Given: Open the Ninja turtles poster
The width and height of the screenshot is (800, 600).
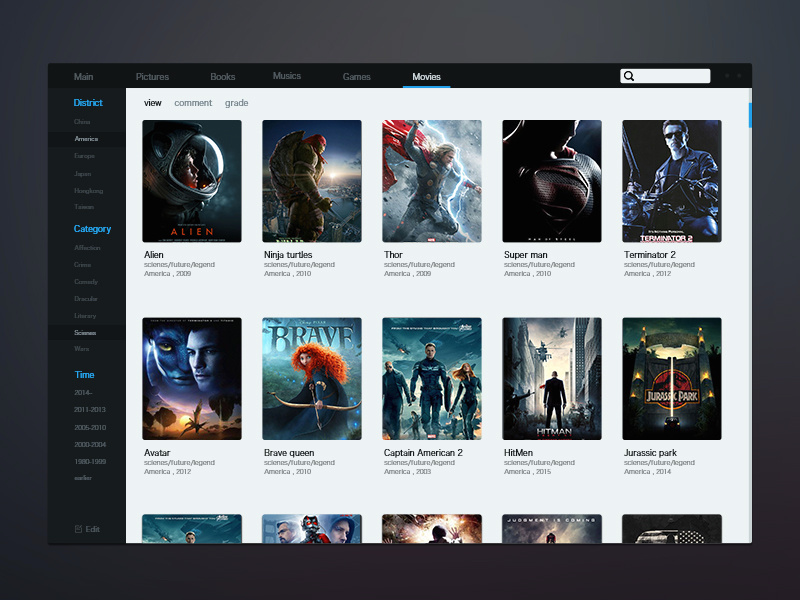Looking at the screenshot, I should [x=312, y=181].
